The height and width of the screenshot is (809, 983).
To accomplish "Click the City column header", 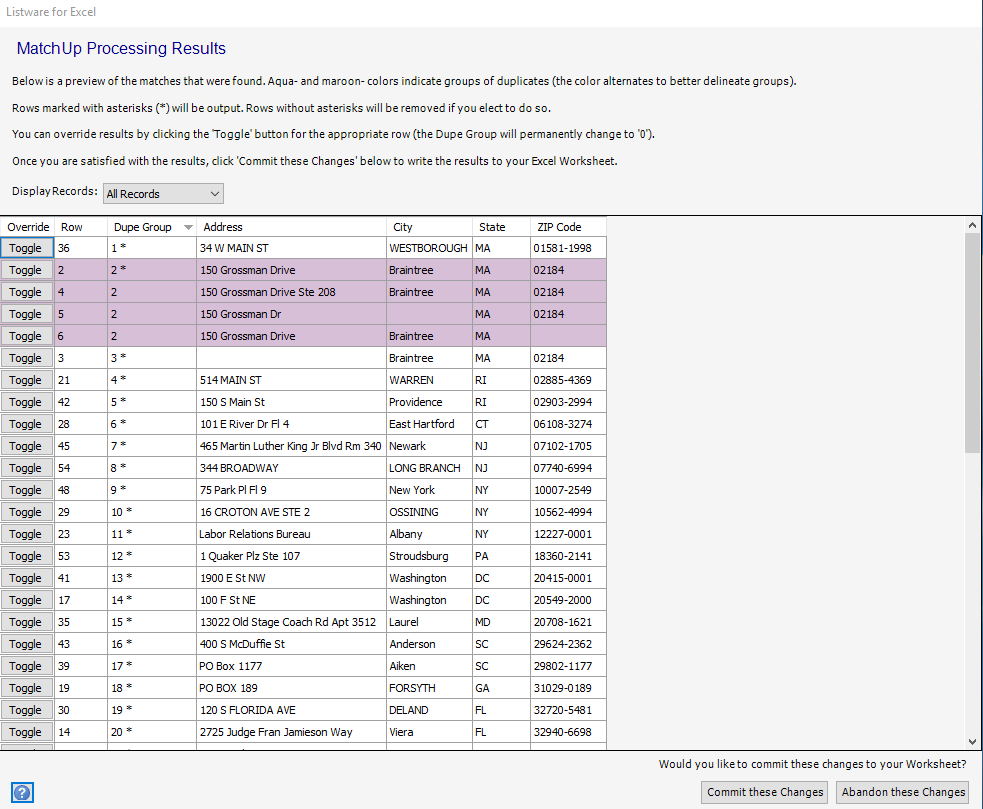I will pyautogui.click(x=428, y=227).
